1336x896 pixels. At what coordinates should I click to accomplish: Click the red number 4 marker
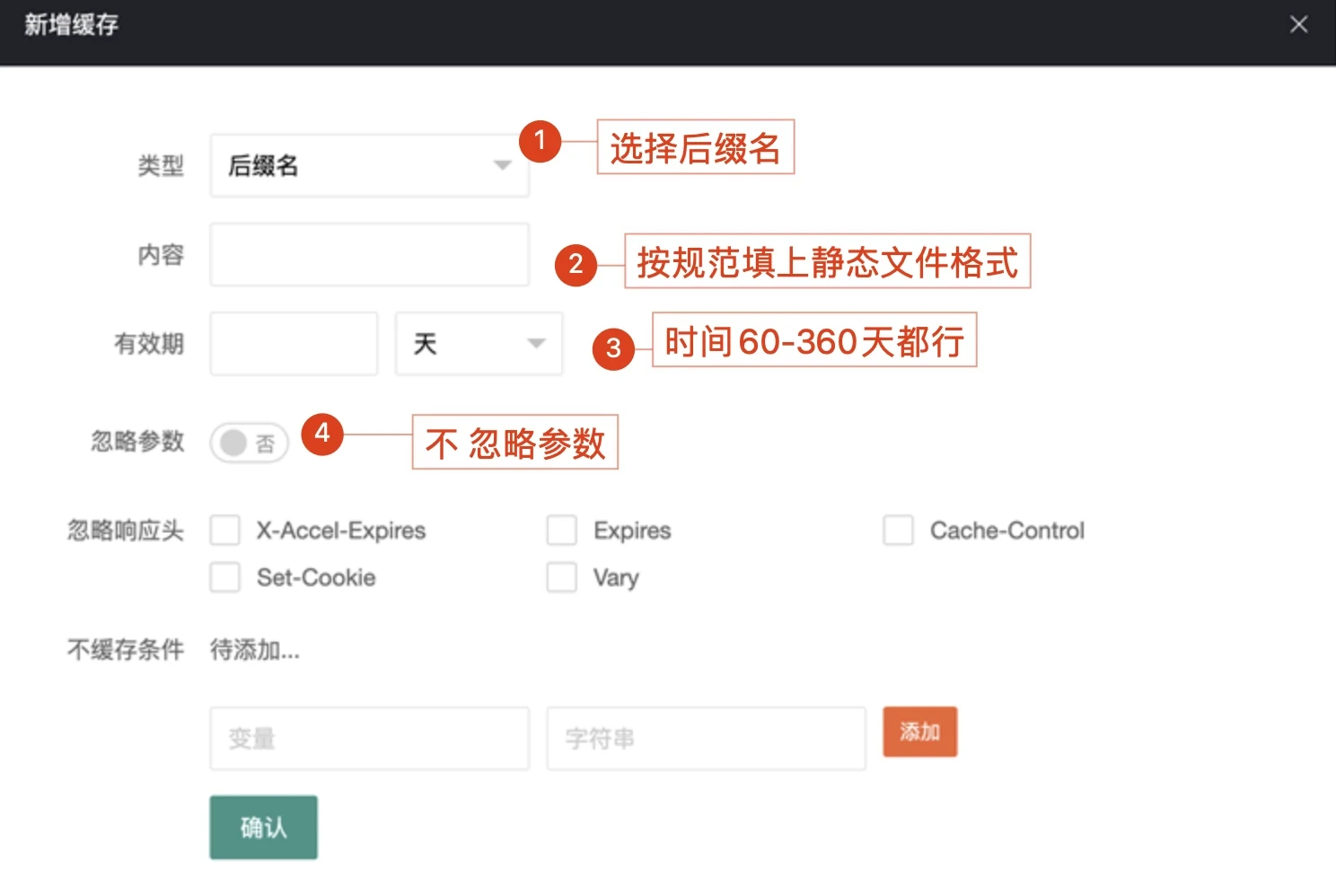point(322,435)
